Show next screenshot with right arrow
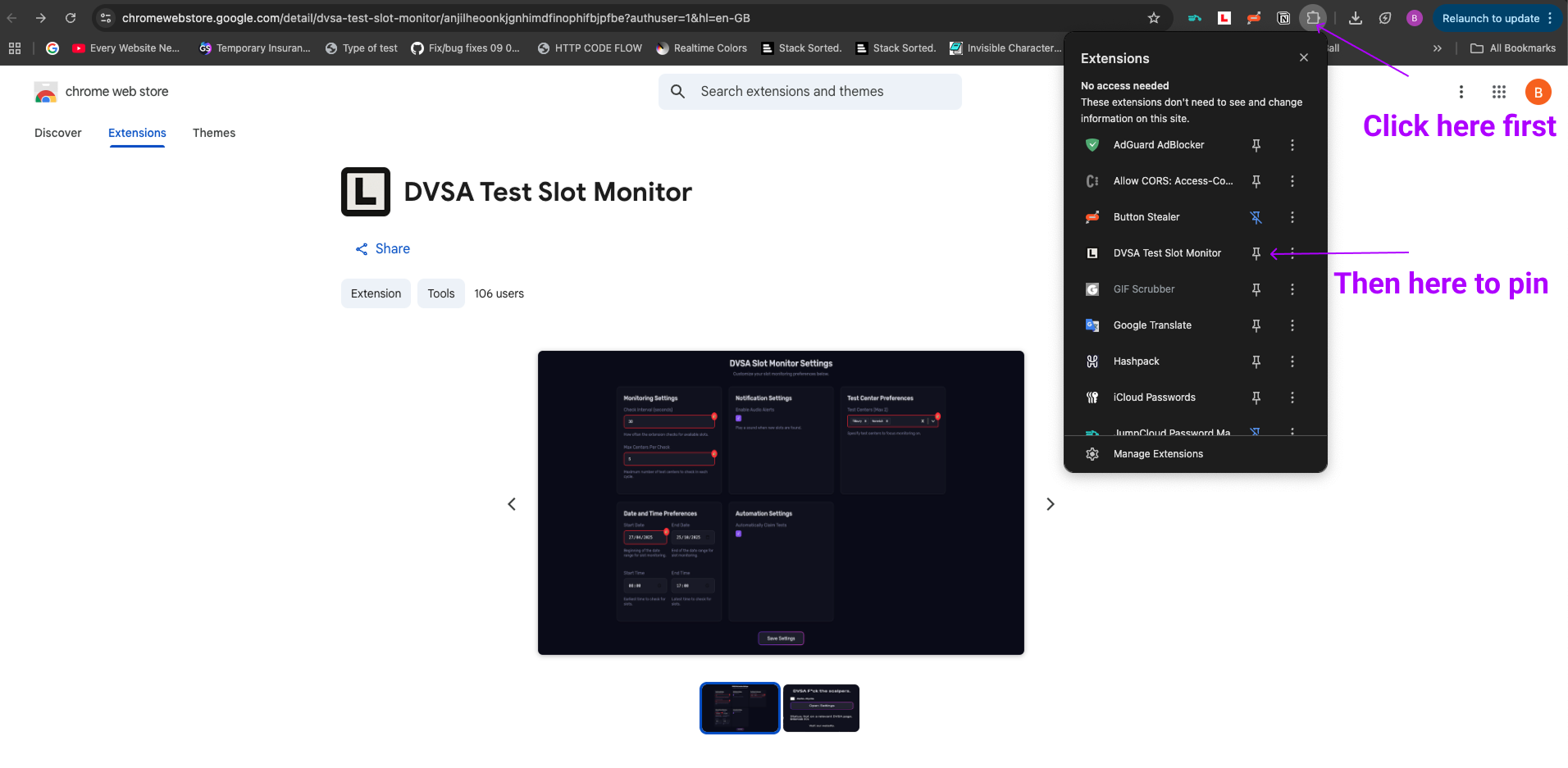The image size is (1568, 768). pos(1050,504)
